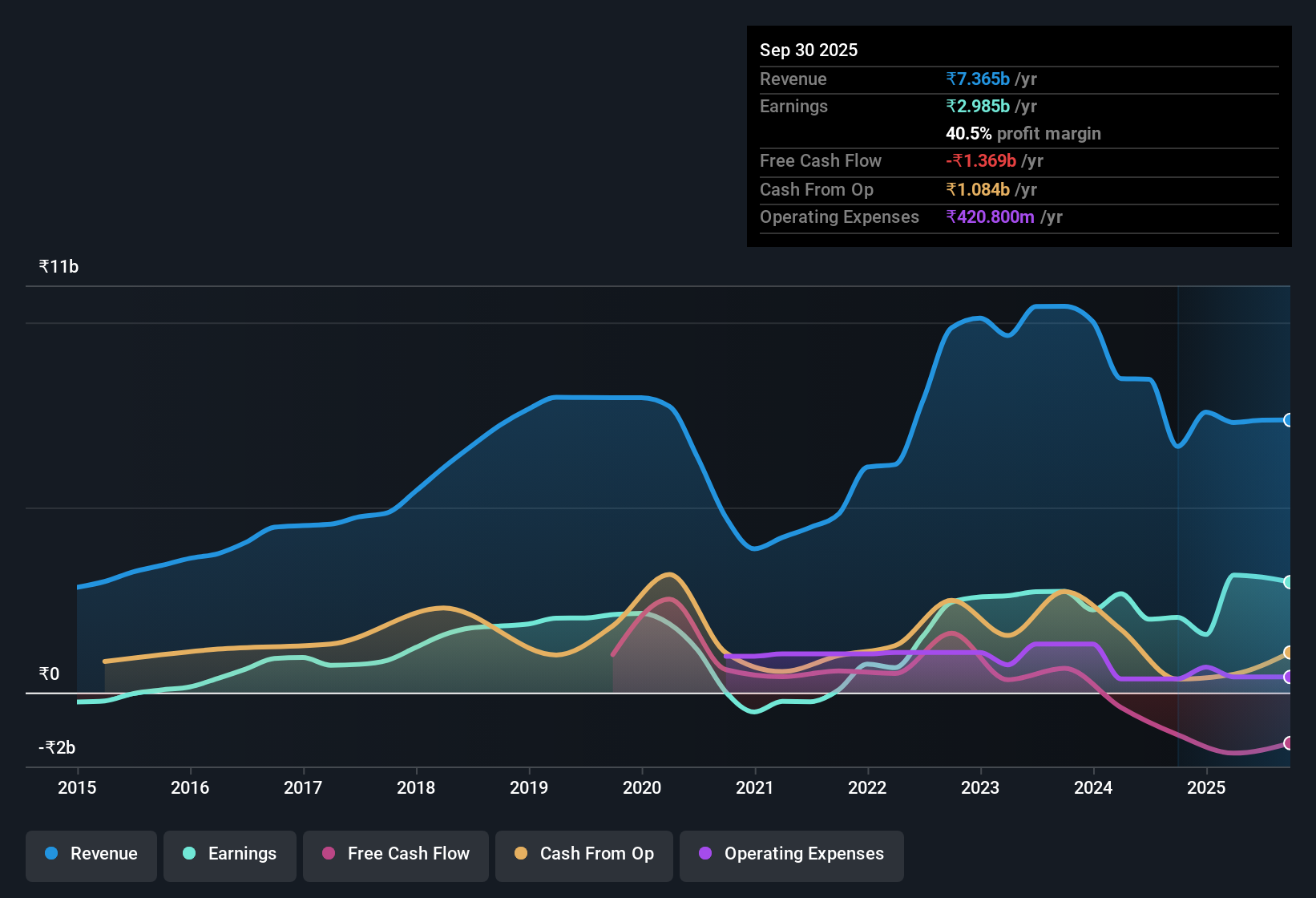This screenshot has height=898, width=1316.
Task: Click the 2021 label on the timeline axis
Action: [x=754, y=788]
